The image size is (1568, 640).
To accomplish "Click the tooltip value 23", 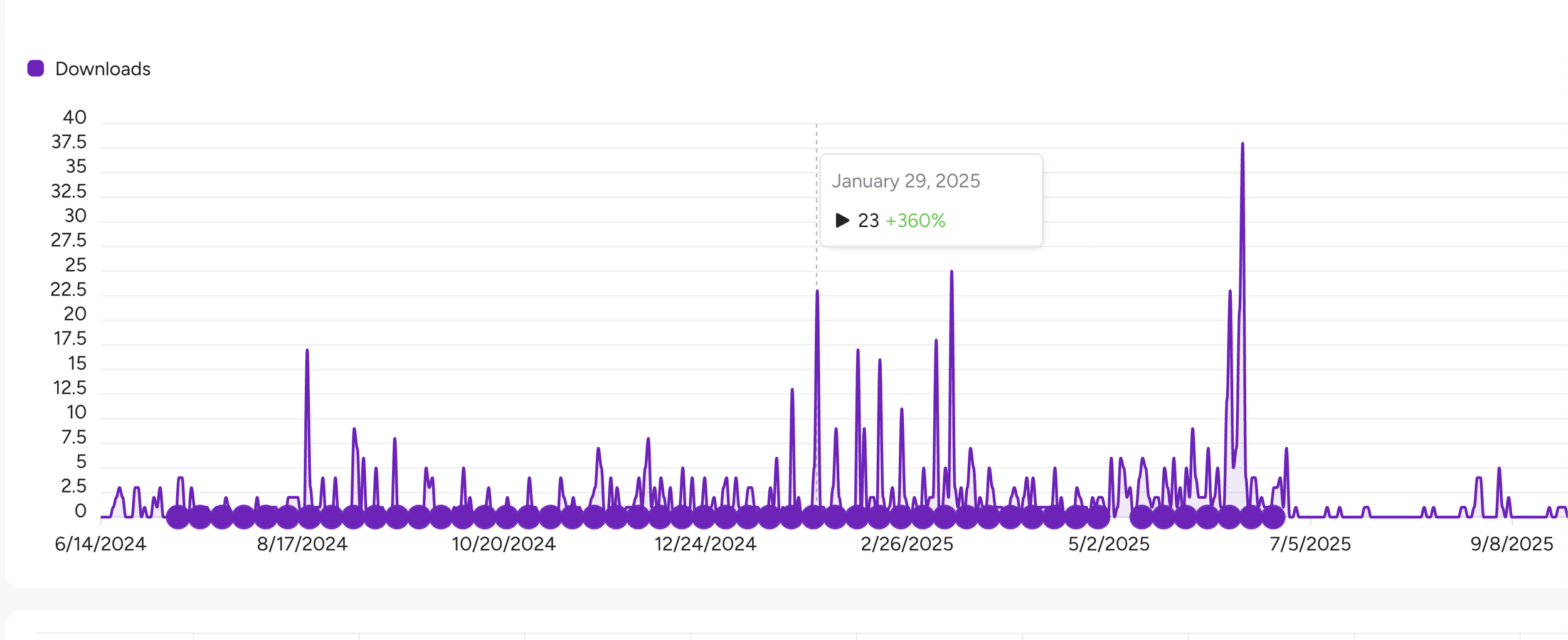I will click(868, 220).
